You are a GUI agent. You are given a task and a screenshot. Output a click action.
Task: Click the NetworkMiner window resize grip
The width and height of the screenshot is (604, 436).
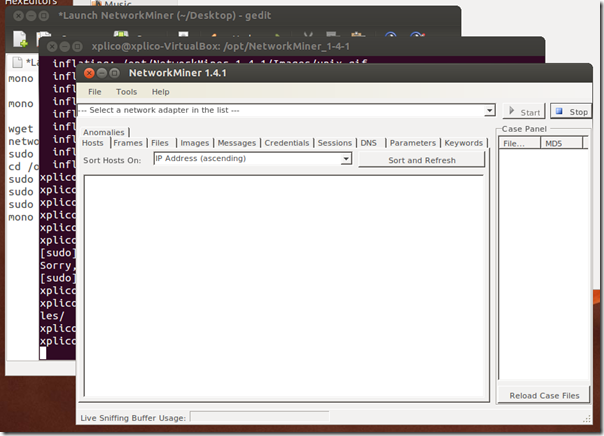pos(587,419)
